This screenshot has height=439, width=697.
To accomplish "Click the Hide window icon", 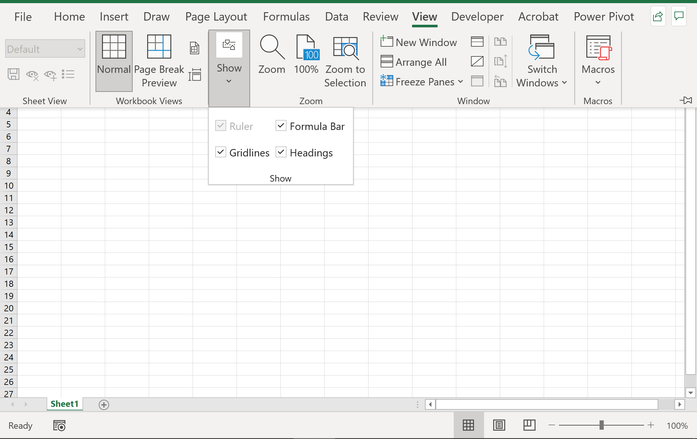I will coord(477,61).
